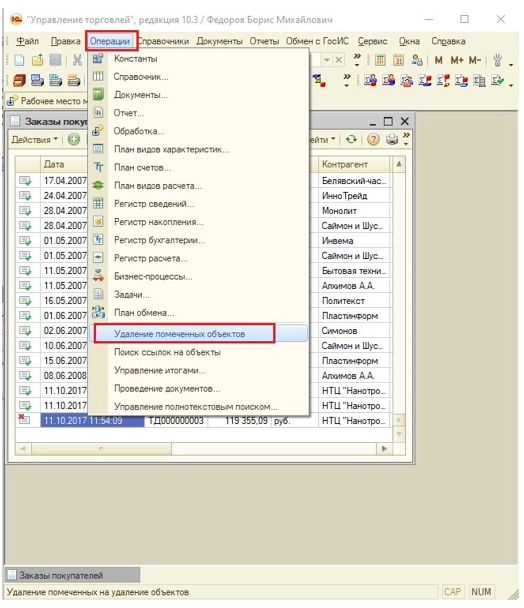
Task: Open the Константы menu entry
Action: 135,59
